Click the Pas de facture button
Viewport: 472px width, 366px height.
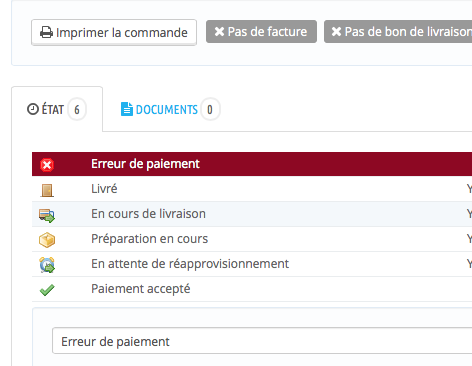[x=261, y=32]
